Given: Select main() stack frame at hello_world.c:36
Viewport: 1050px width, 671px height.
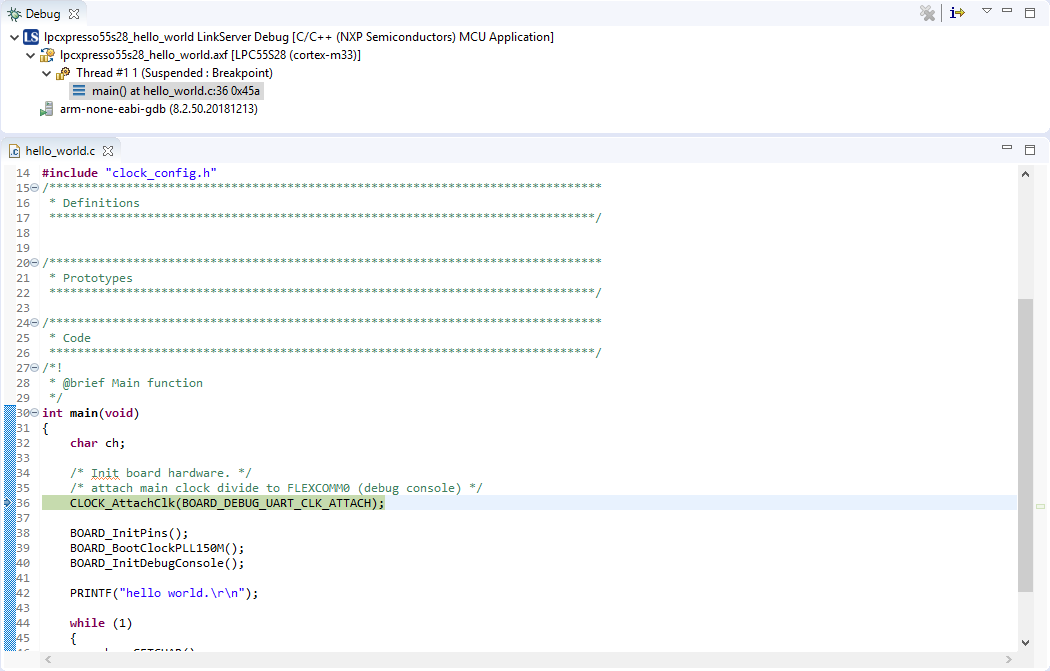Looking at the screenshot, I should click(175, 91).
